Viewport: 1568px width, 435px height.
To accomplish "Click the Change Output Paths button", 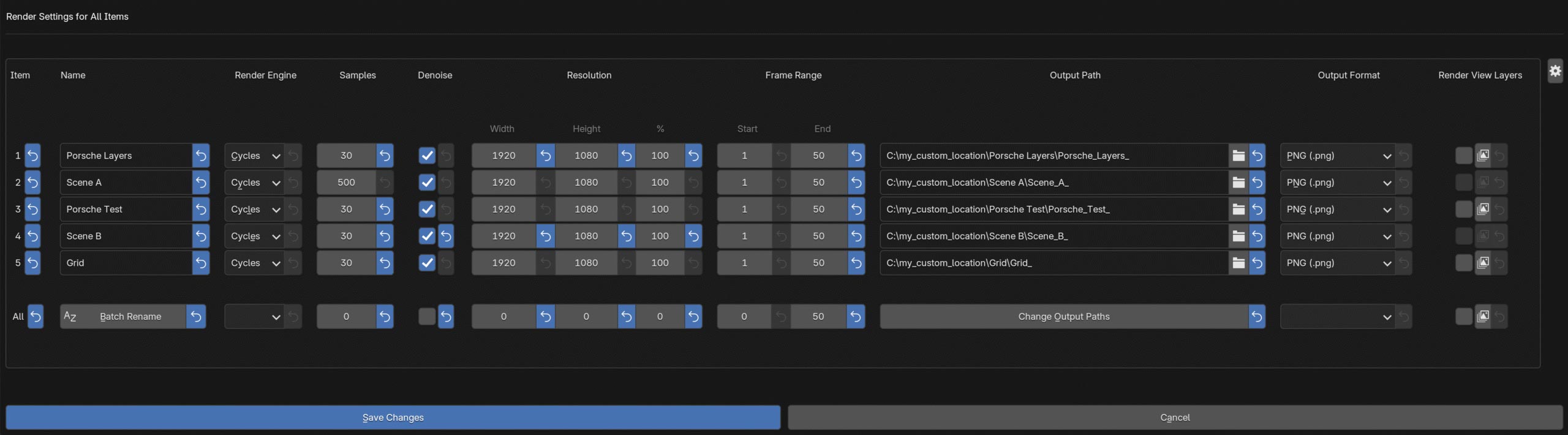I will pyautogui.click(x=1063, y=317).
